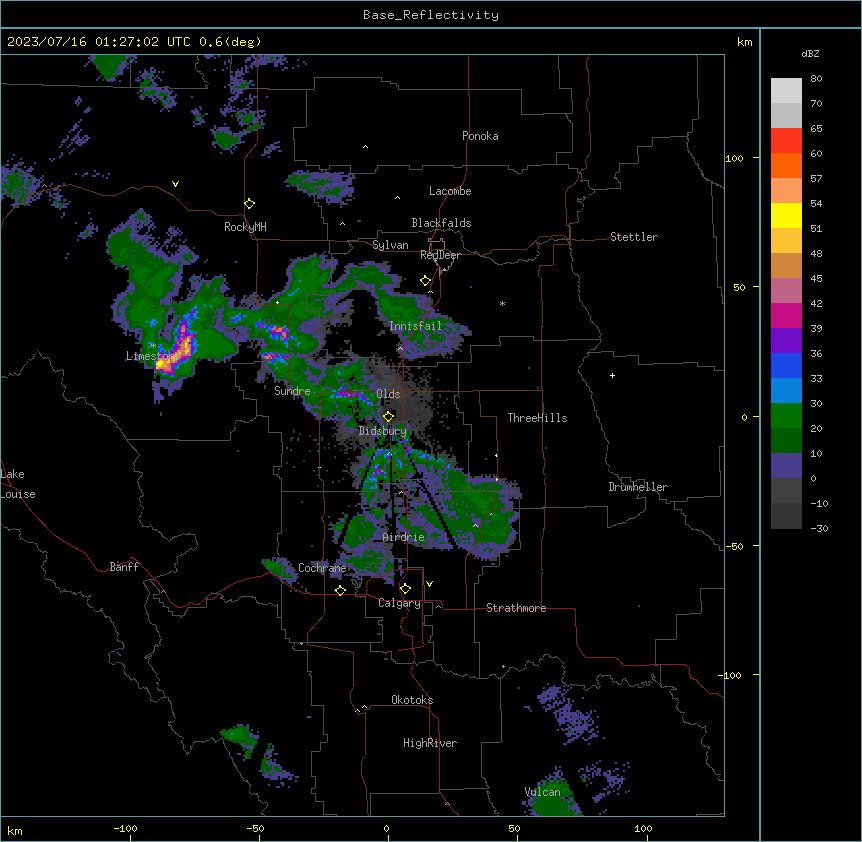The width and height of the screenshot is (862, 842).
Task: Click the 45 value in the dBZ legend
Action: [x=816, y=278]
